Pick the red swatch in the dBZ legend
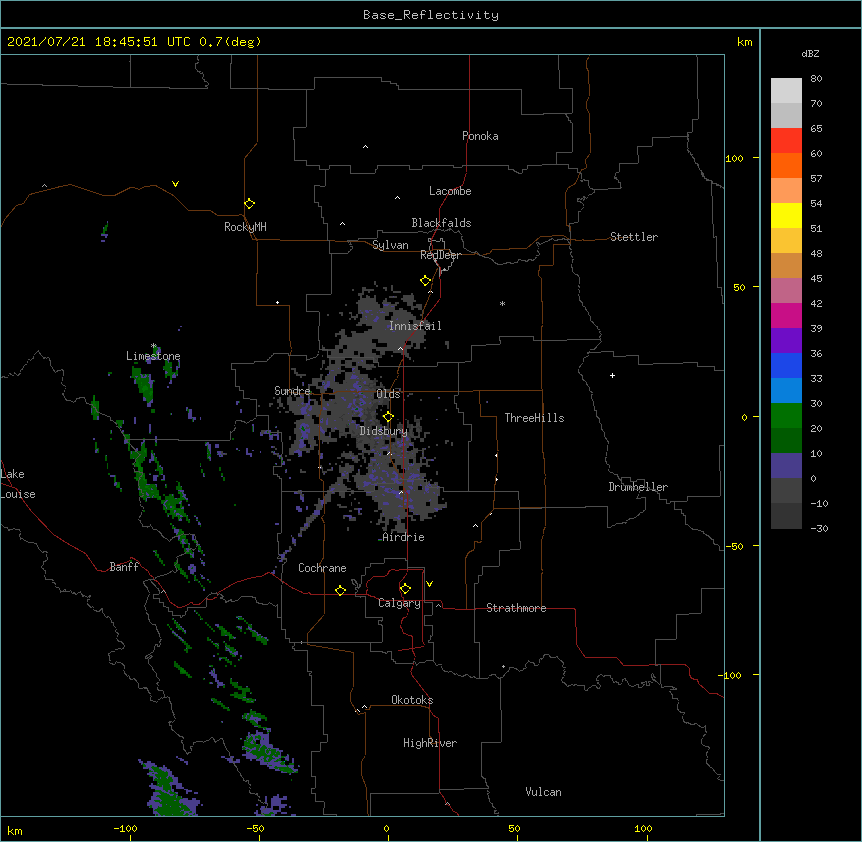Viewport: 862px width, 842px height. (786, 140)
